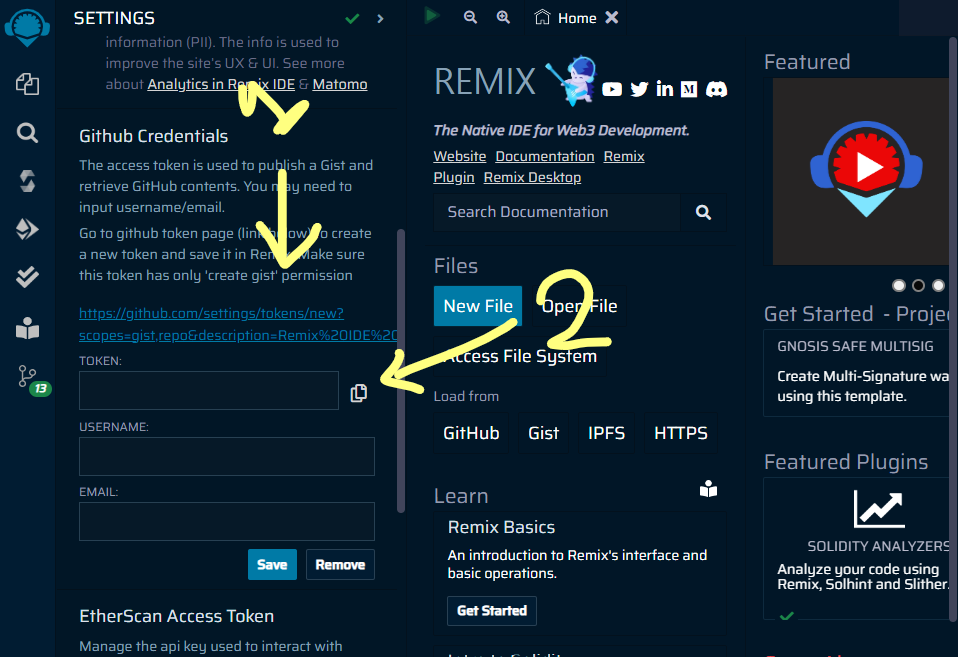
Task: Create a New File
Action: [x=478, y=306]
